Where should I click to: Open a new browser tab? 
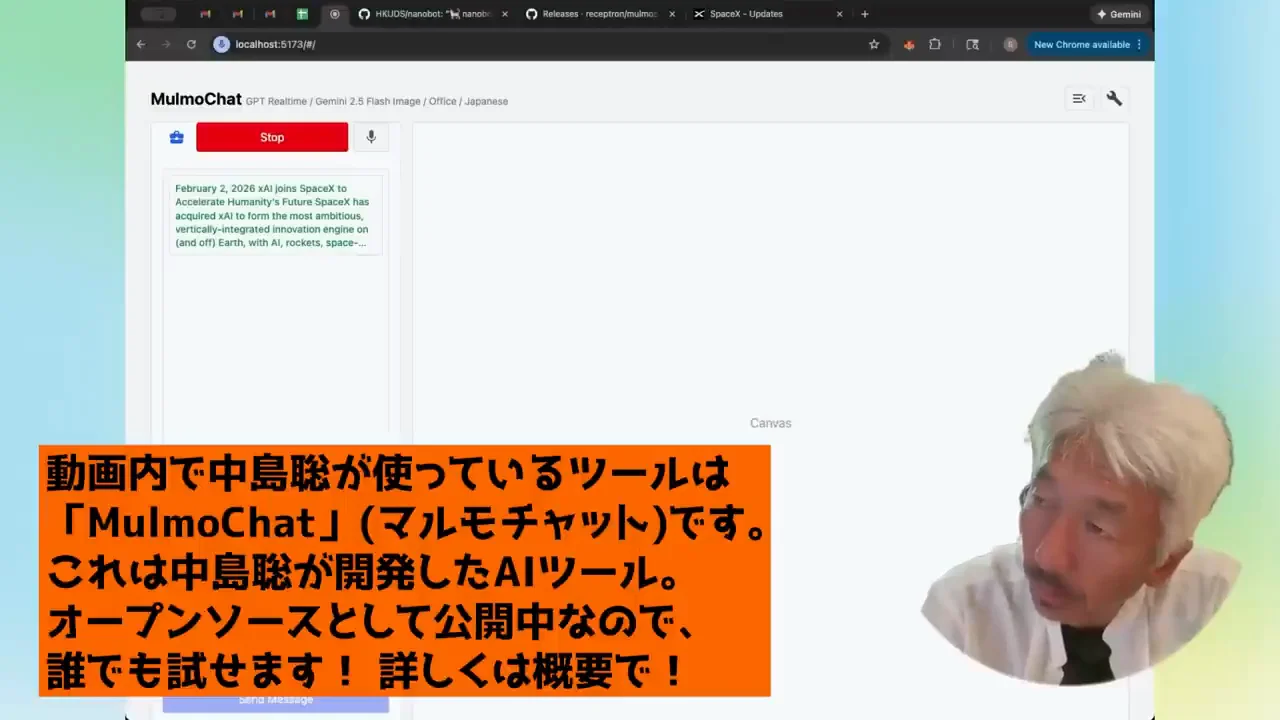865,14
